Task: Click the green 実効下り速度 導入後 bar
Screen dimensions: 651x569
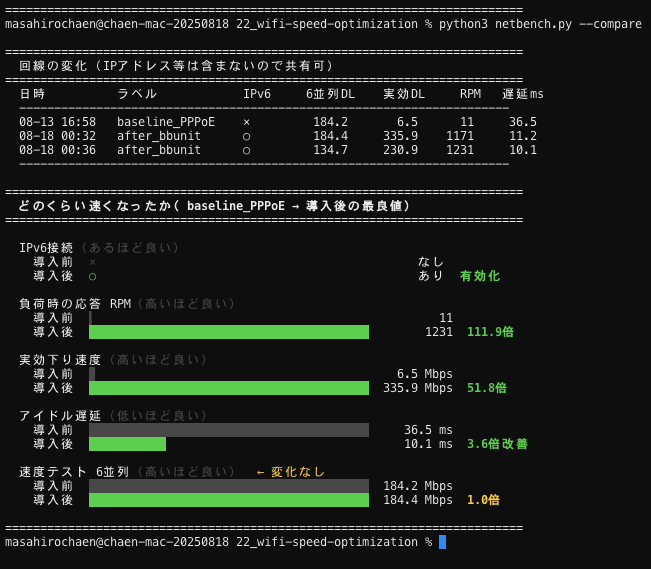Action: (229, 388)
